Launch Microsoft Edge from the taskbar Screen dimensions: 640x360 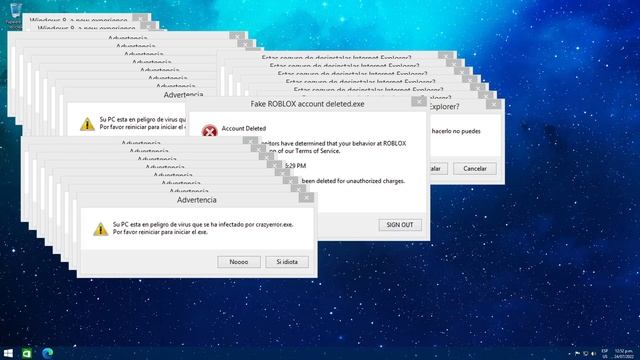47,353
